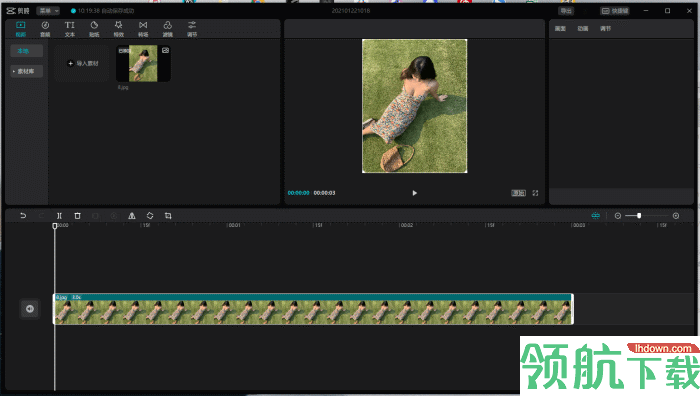Open the 视频 (Video) media tab

tap(21, 29)
